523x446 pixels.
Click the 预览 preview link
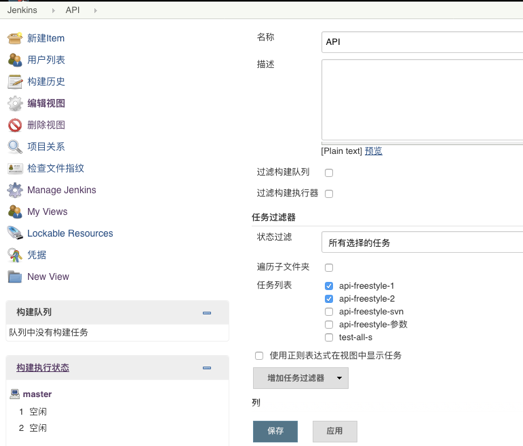(x=373, y=151)
